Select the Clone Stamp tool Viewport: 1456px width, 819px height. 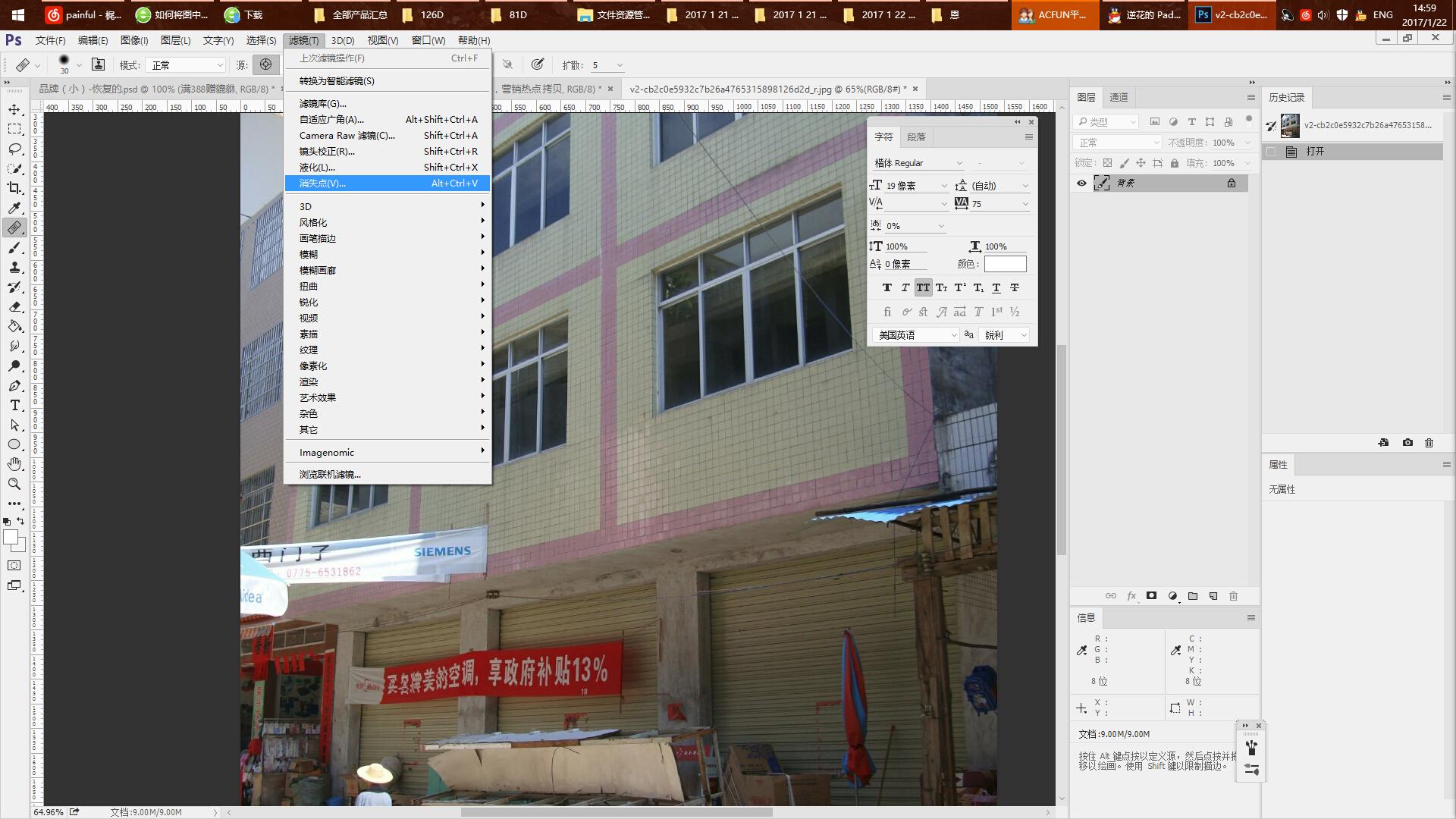click(x=14, y=267)
